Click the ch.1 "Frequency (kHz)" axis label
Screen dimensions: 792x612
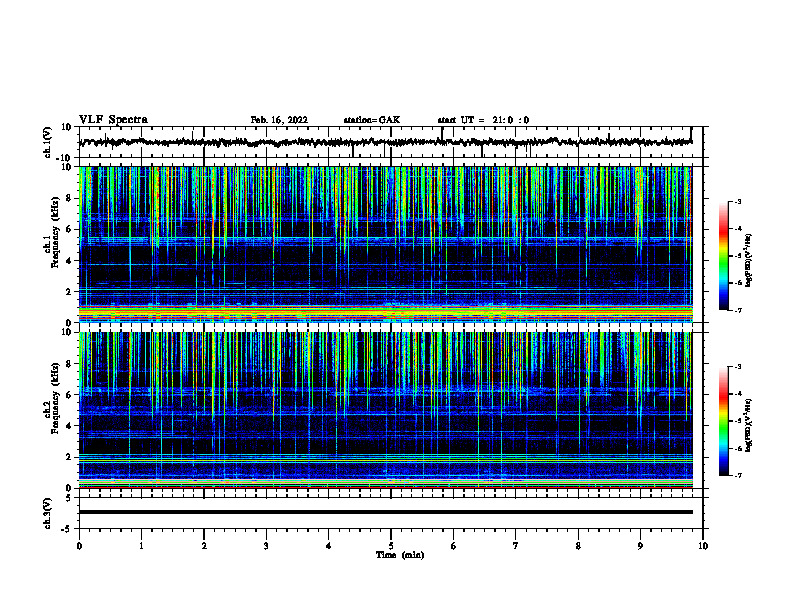(55, 232)
